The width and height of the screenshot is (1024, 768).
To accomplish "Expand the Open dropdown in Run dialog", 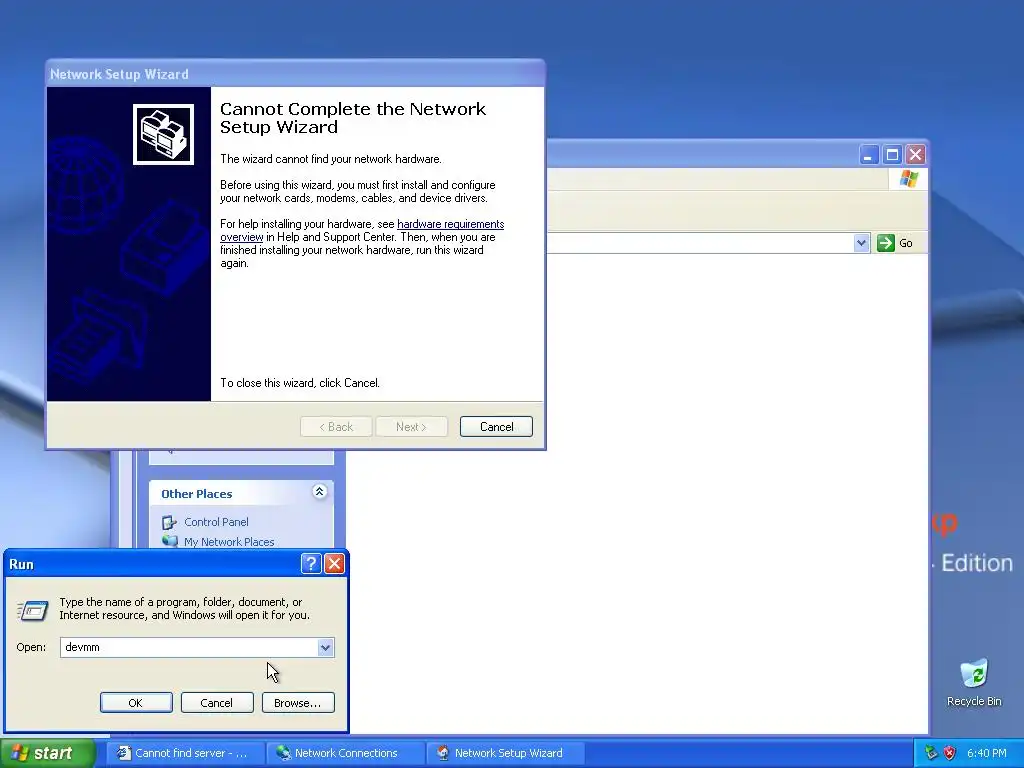I will coord(325,647).
